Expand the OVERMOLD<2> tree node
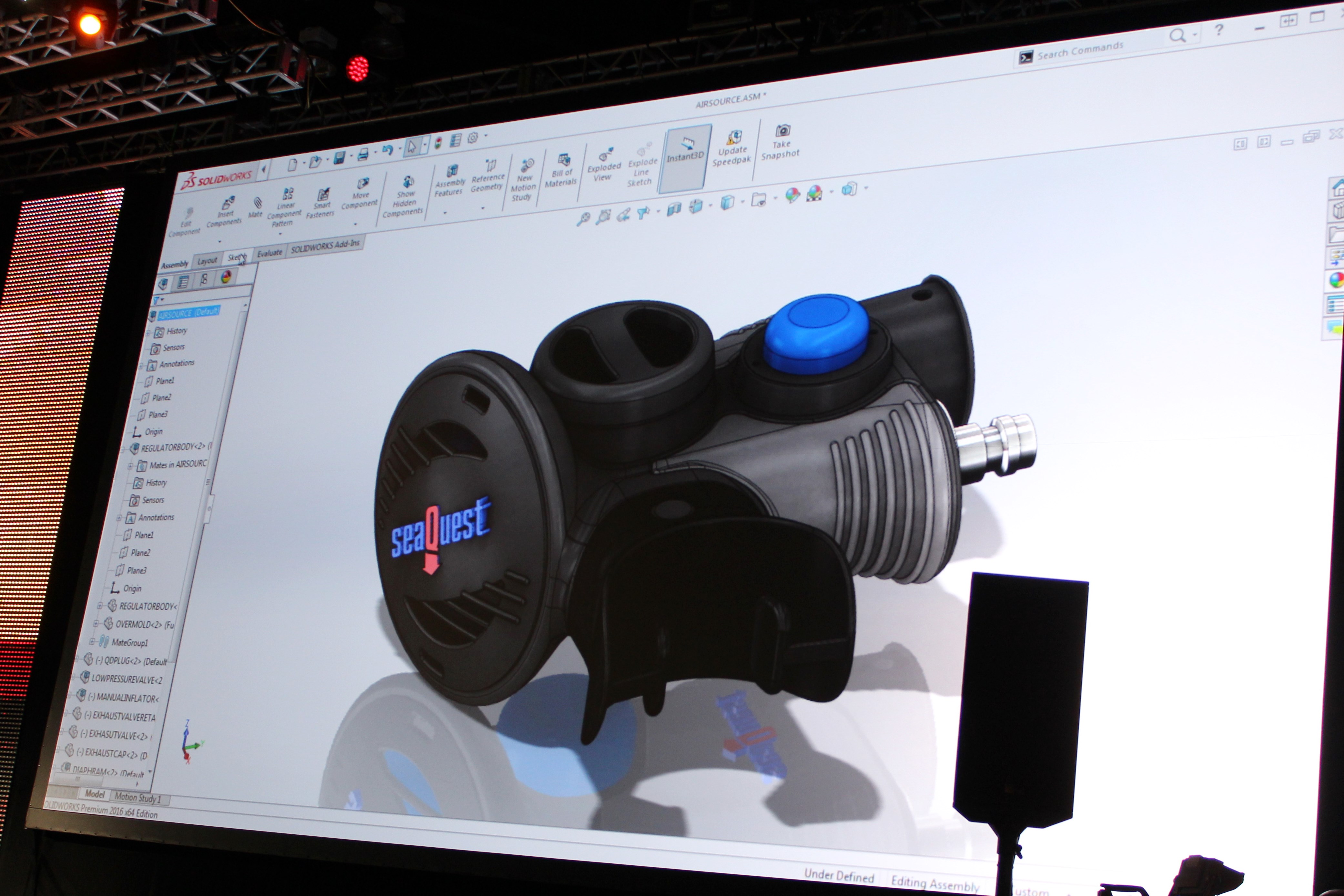1344x896 pixels. (x=96, y=623)
